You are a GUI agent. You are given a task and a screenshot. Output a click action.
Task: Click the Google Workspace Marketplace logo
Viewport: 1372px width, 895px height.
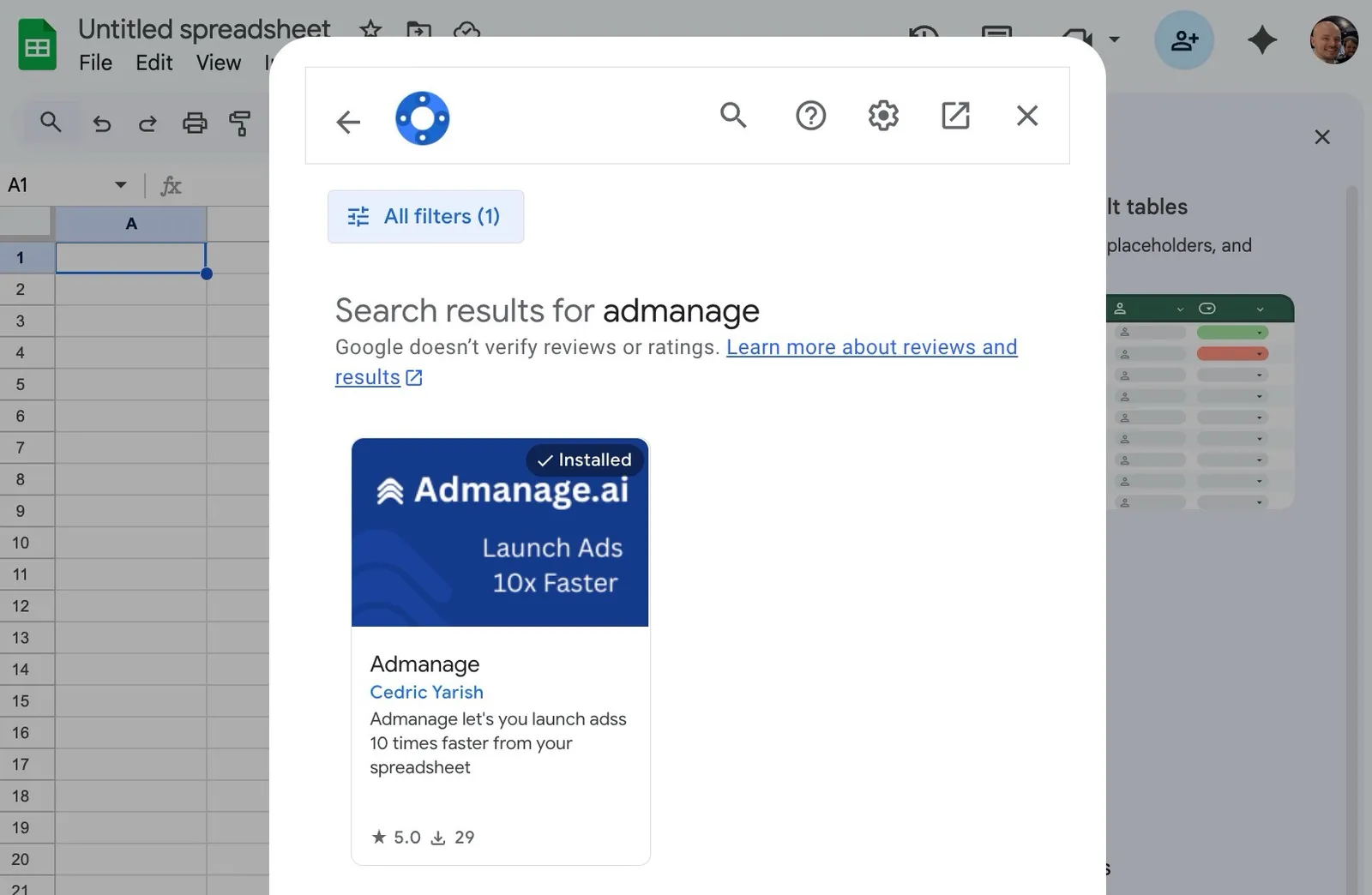pyautogui.click(x=422, y=118)
